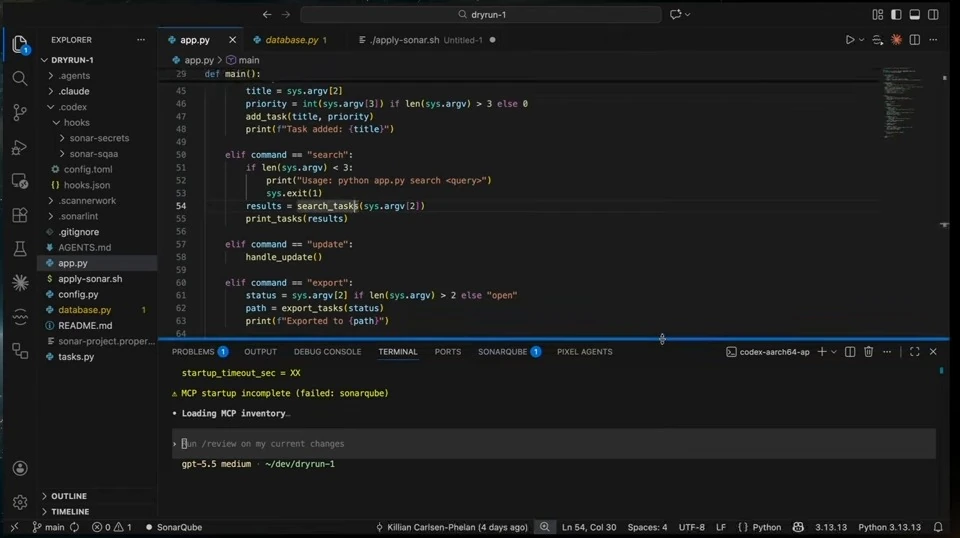Switch to the ./apply-sonar.sh Untitled-1 tab
The height and width of the screenshot is (538, 960).
click(427, 40)
